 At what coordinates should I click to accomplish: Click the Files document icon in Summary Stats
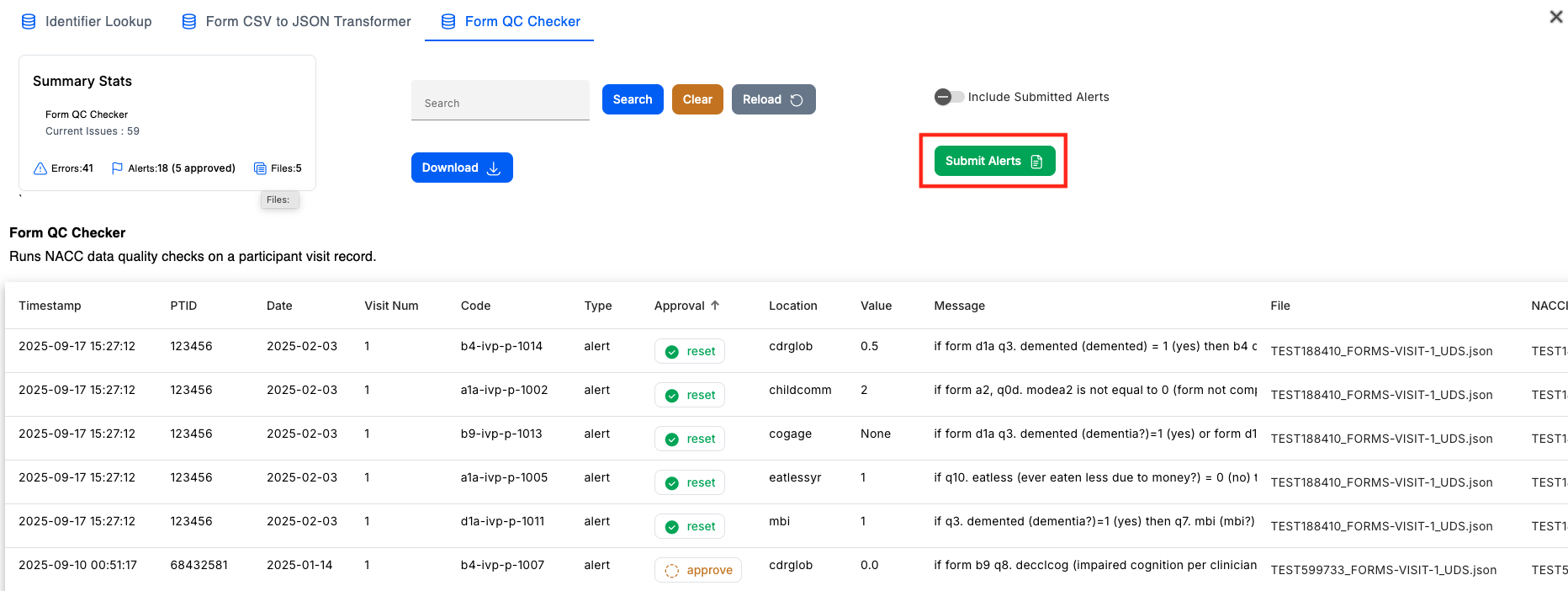coord(260,168)
